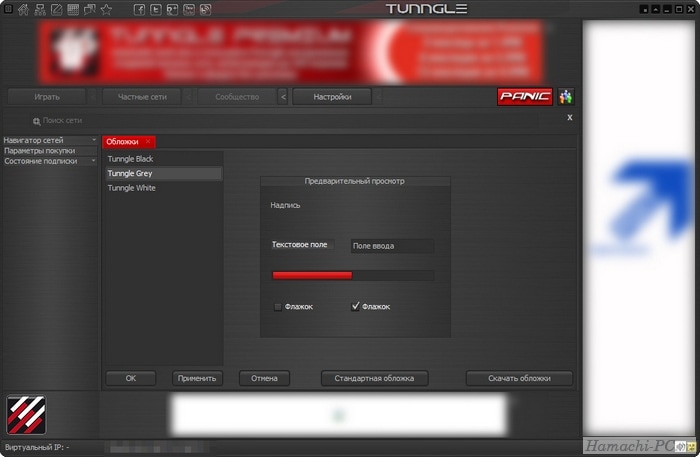
Task: Open the Twitter icon in title bar
Action: click(156, 9)
